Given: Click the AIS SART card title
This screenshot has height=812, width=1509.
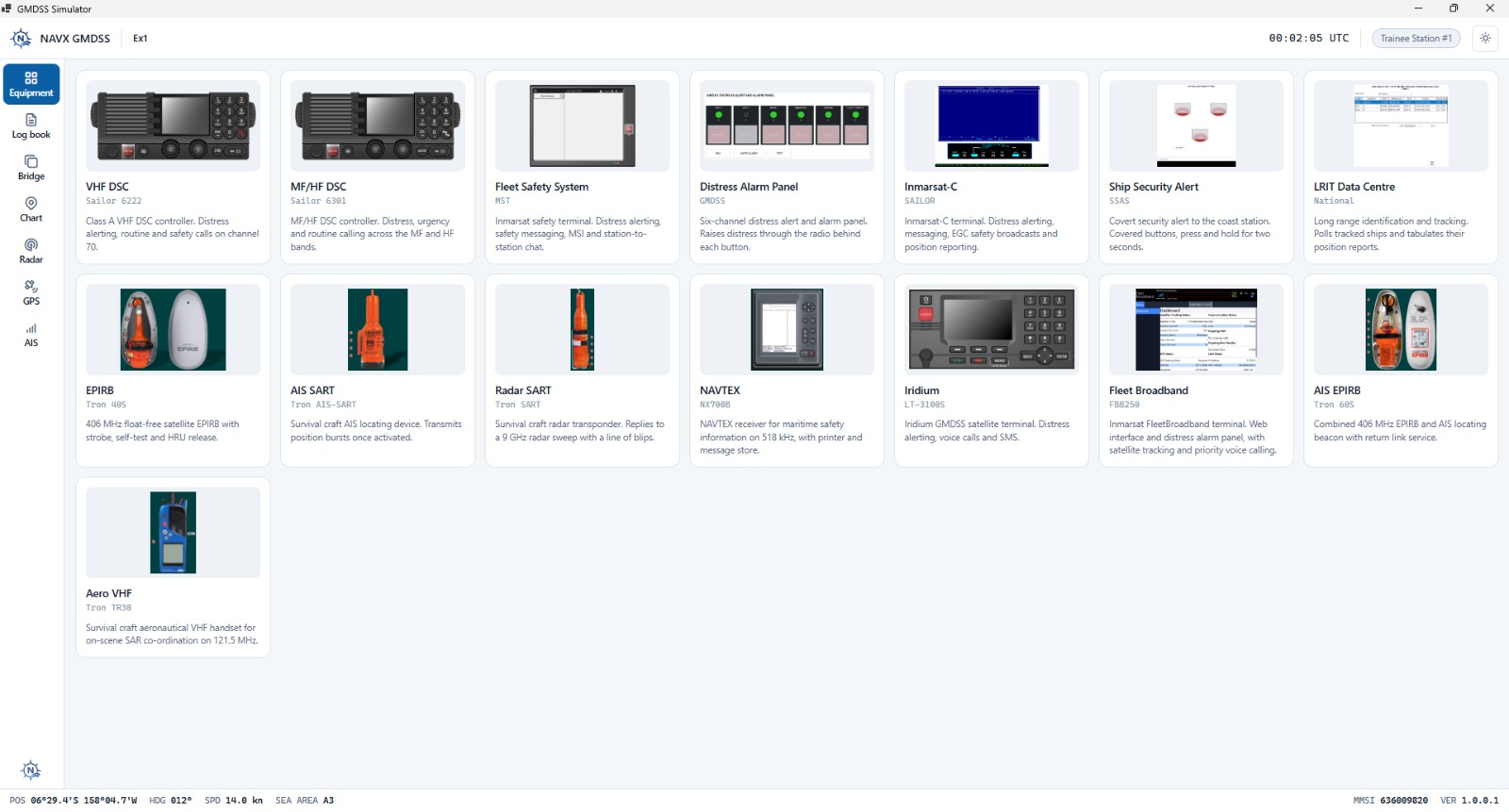Looking at the screenshot, I should (312, 390).
